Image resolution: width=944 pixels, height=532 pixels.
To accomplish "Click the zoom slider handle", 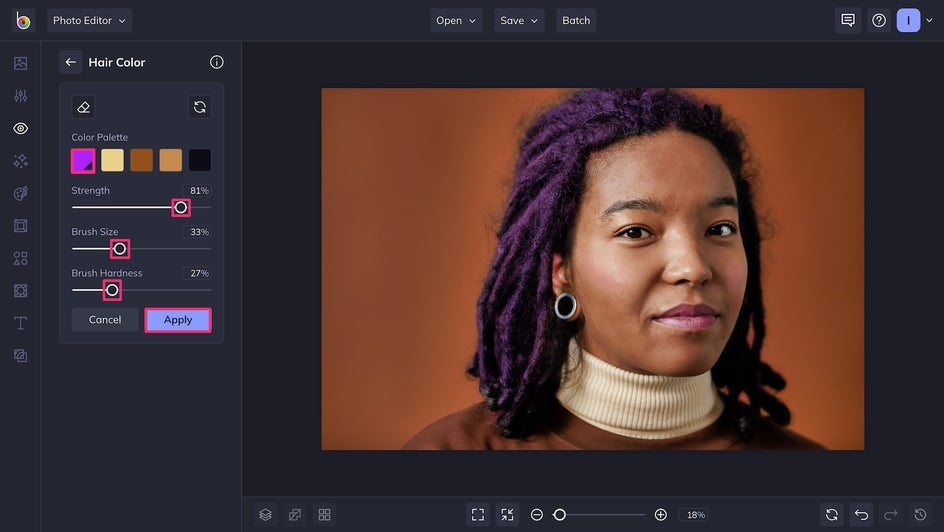I will [559, 515].
